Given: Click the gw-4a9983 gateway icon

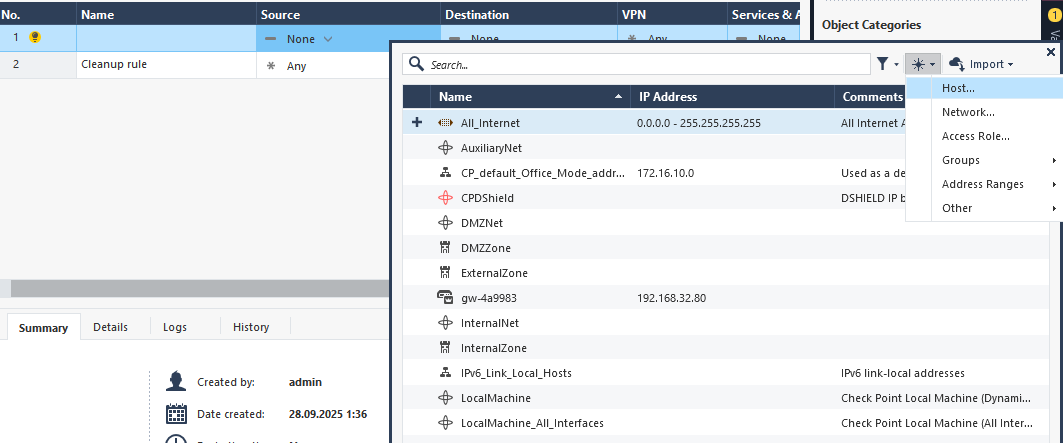Looking at the screenshot, I should (x=446, y=298).
